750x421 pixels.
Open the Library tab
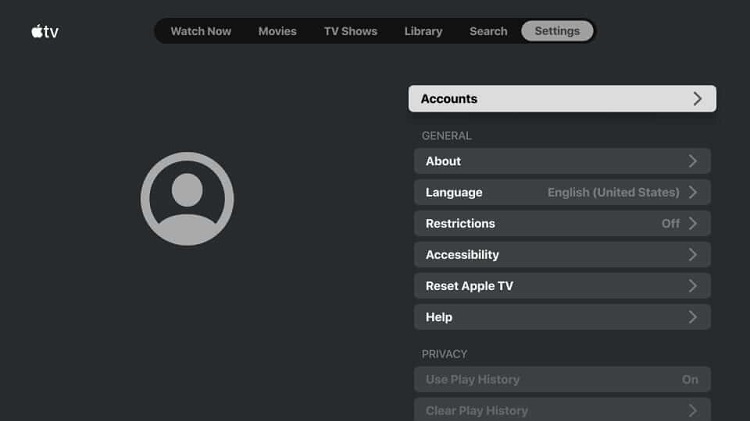coord(423,31)
